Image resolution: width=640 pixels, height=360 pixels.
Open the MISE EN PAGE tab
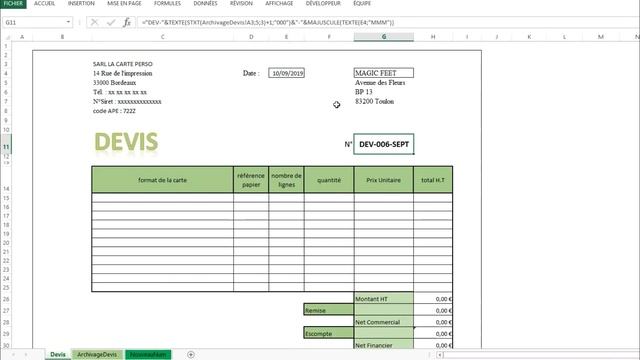(124, 3)
